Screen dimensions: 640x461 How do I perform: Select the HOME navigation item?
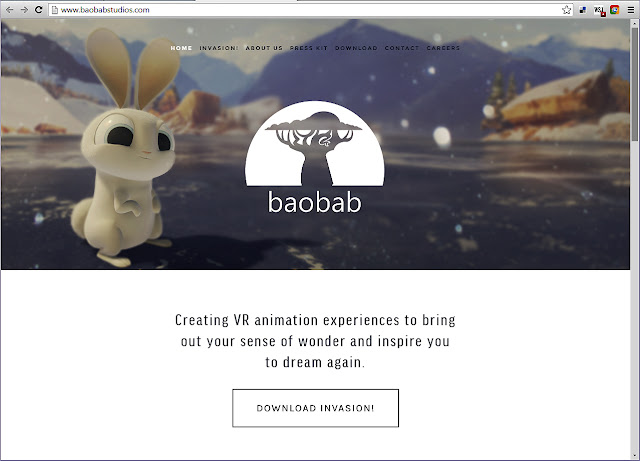[181, 48]
